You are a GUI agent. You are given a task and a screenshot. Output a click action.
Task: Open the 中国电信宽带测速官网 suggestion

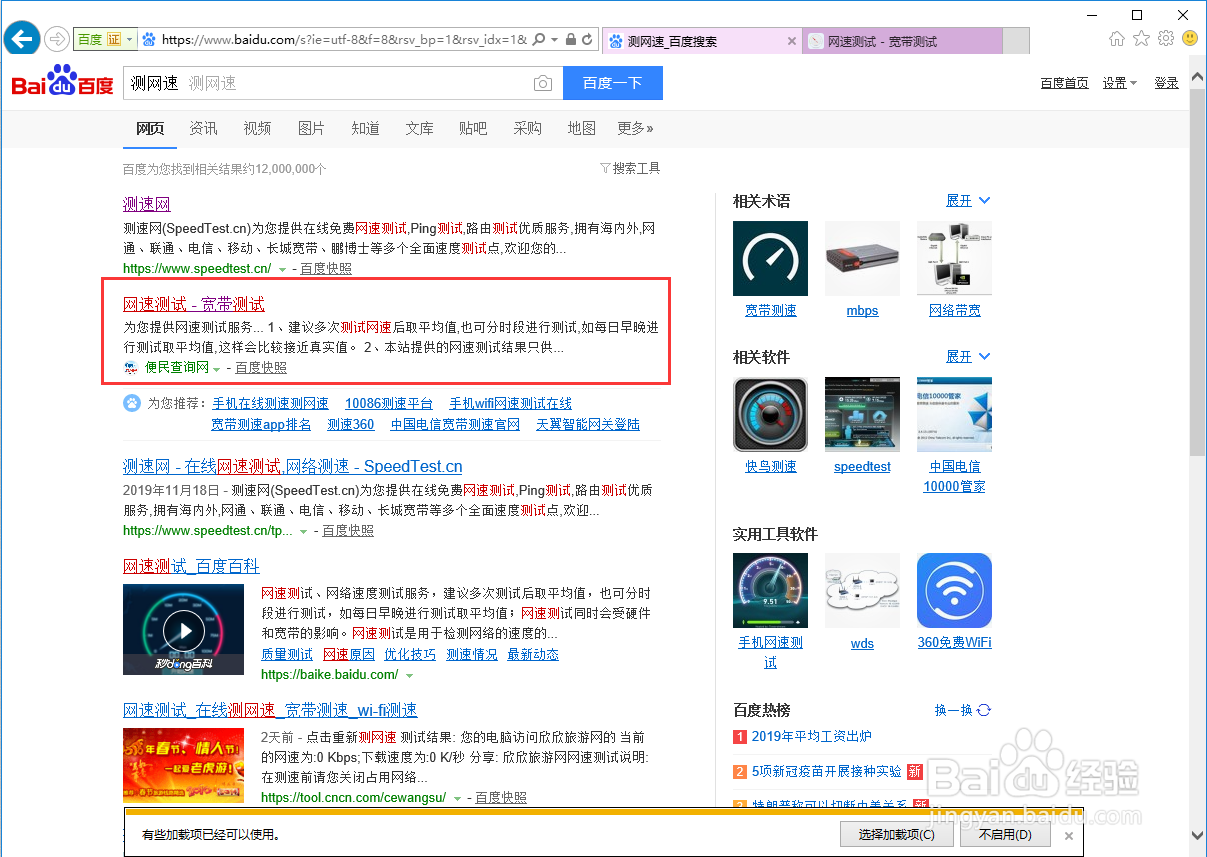coord(455,424)
